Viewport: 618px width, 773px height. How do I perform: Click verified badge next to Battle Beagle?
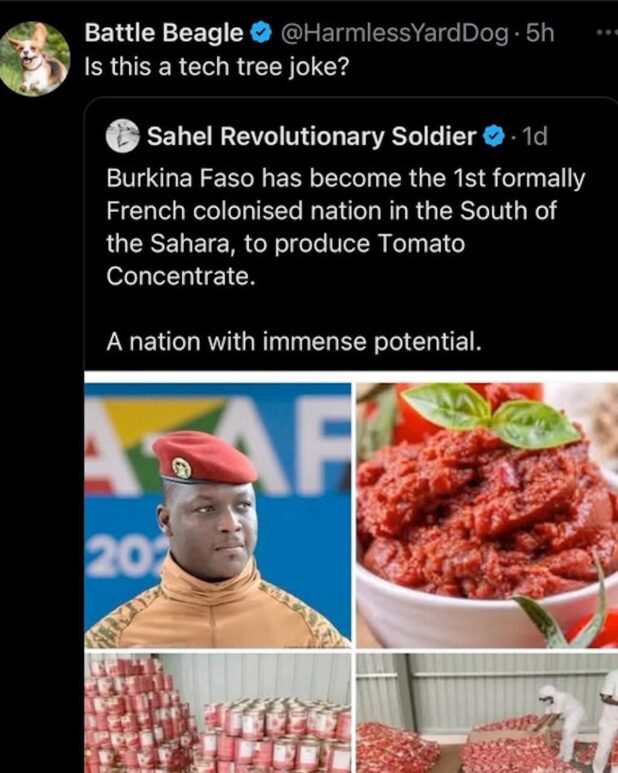[x=261, y=33]
